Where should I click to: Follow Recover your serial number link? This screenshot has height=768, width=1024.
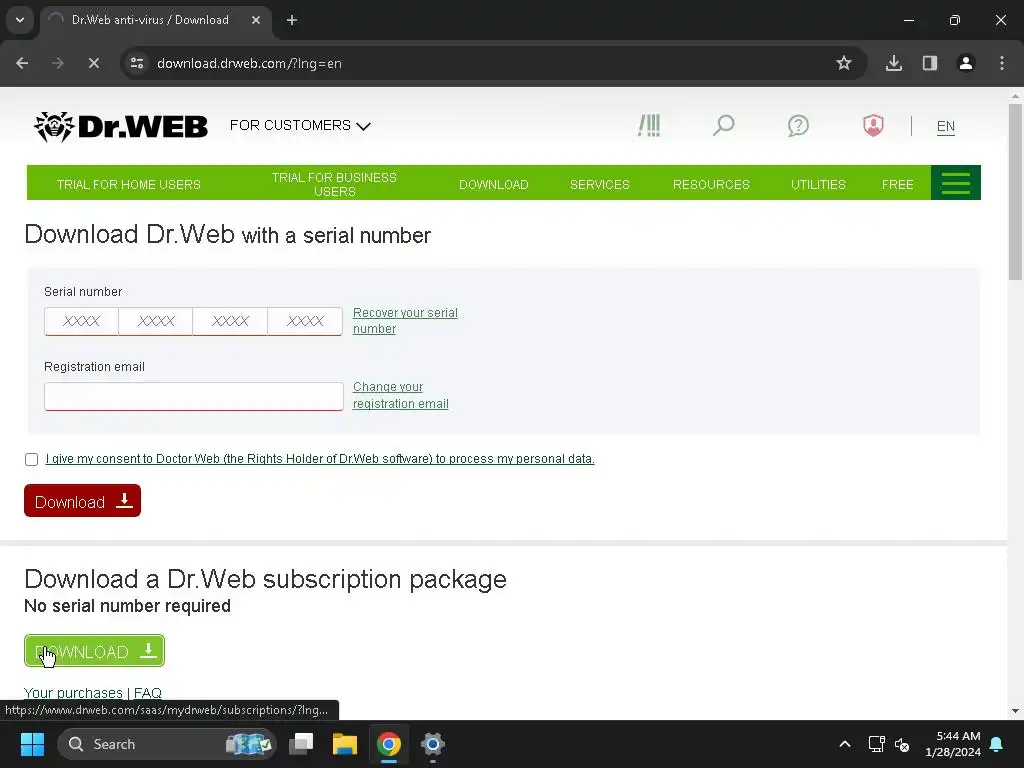(405, 321)
